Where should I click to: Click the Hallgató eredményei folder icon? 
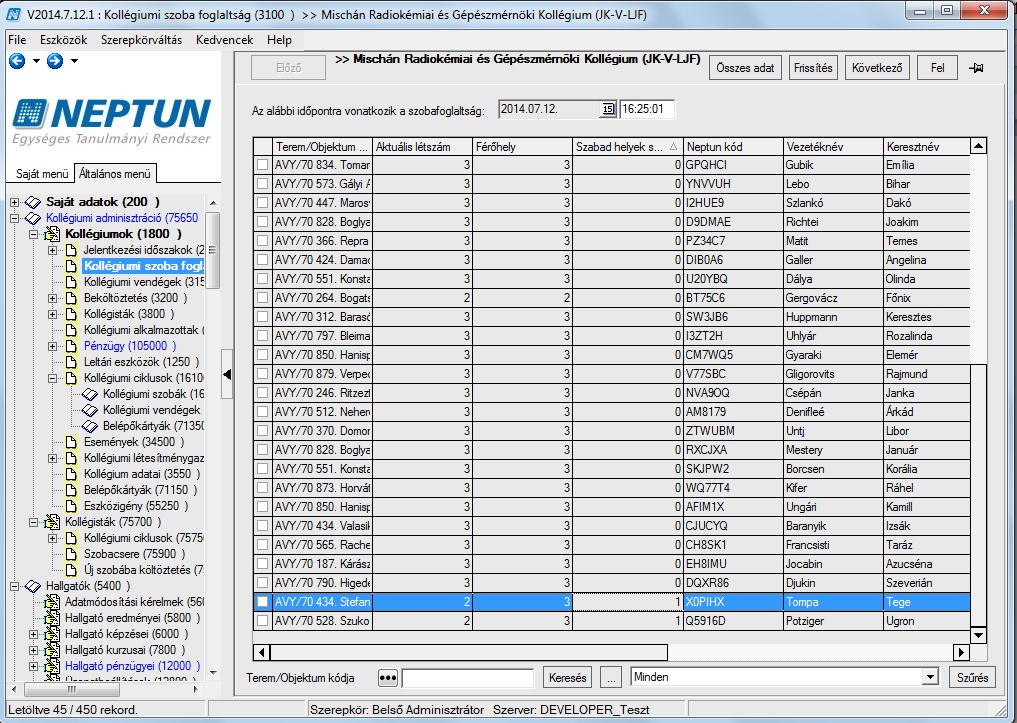click(52, 618)
